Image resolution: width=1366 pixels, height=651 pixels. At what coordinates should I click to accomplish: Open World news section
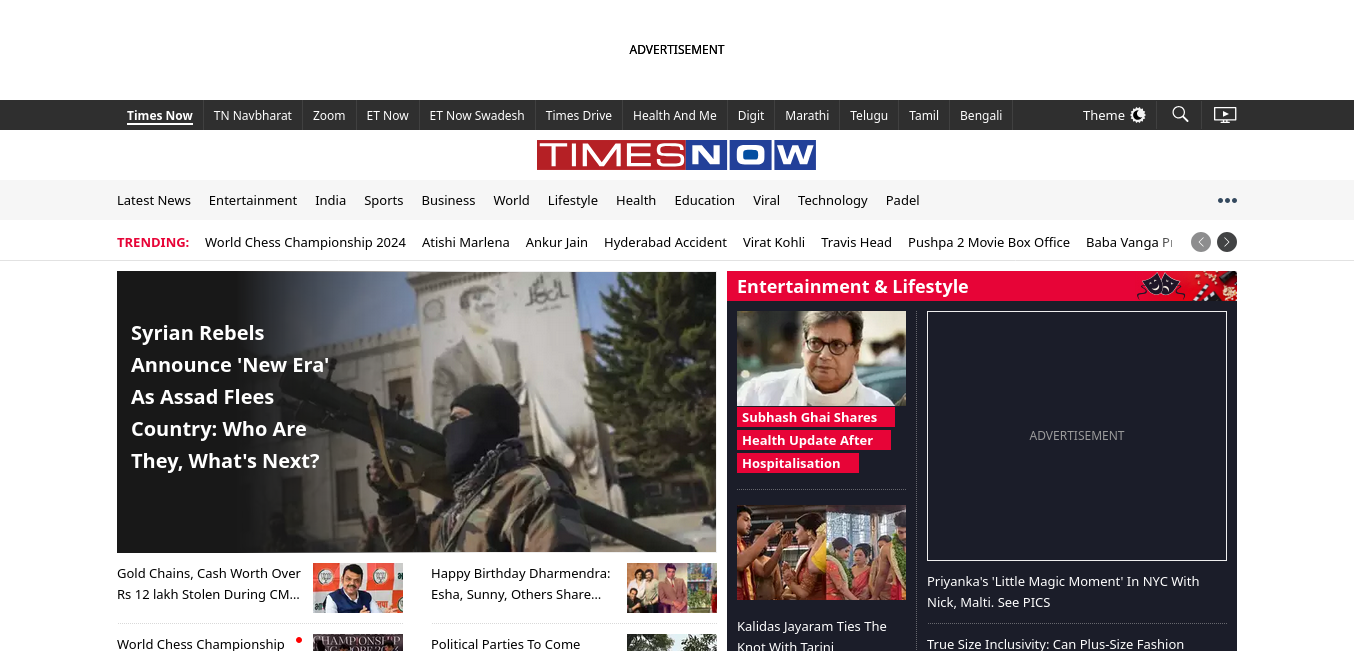[x=511, y=200]
